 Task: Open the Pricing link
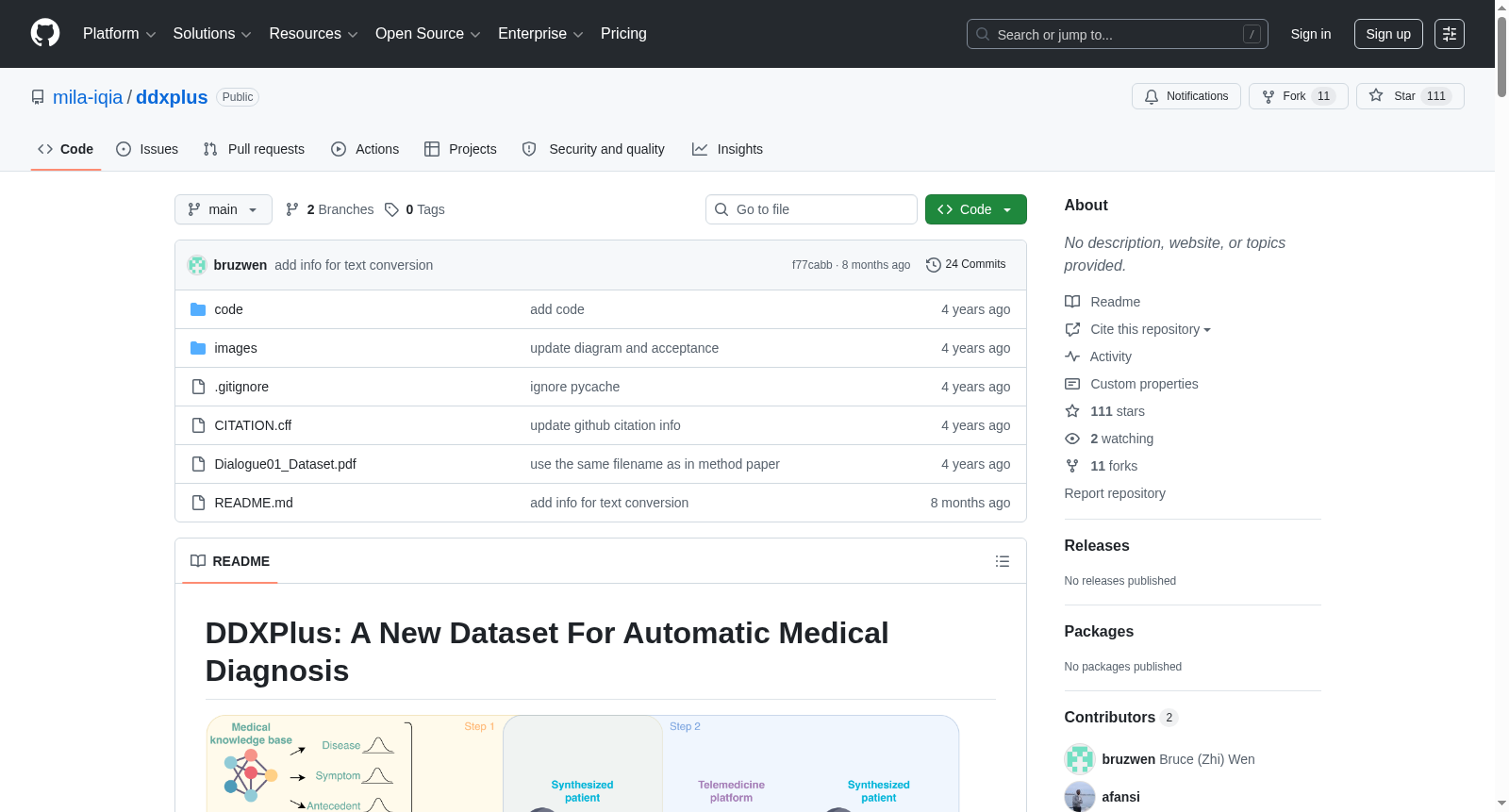click(623, 34)
